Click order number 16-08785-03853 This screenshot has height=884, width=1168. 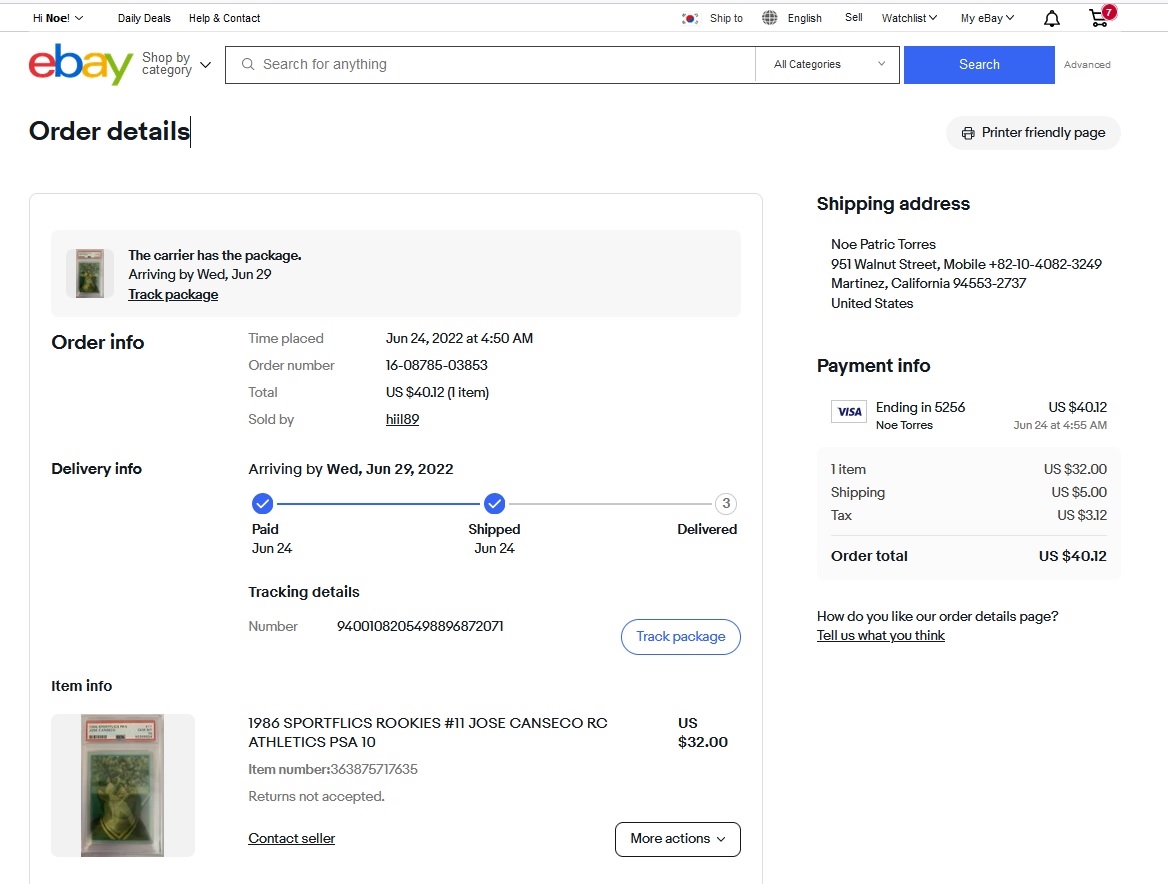pyautogui.click(x=437, y=366)
